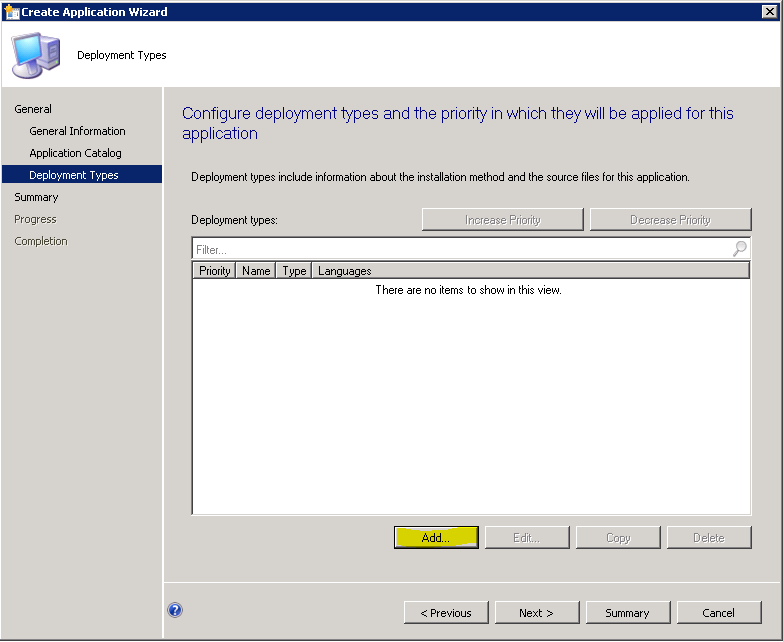Click the 'Deployment types:' label
The image size is (783, 642).
pos(234,220)
